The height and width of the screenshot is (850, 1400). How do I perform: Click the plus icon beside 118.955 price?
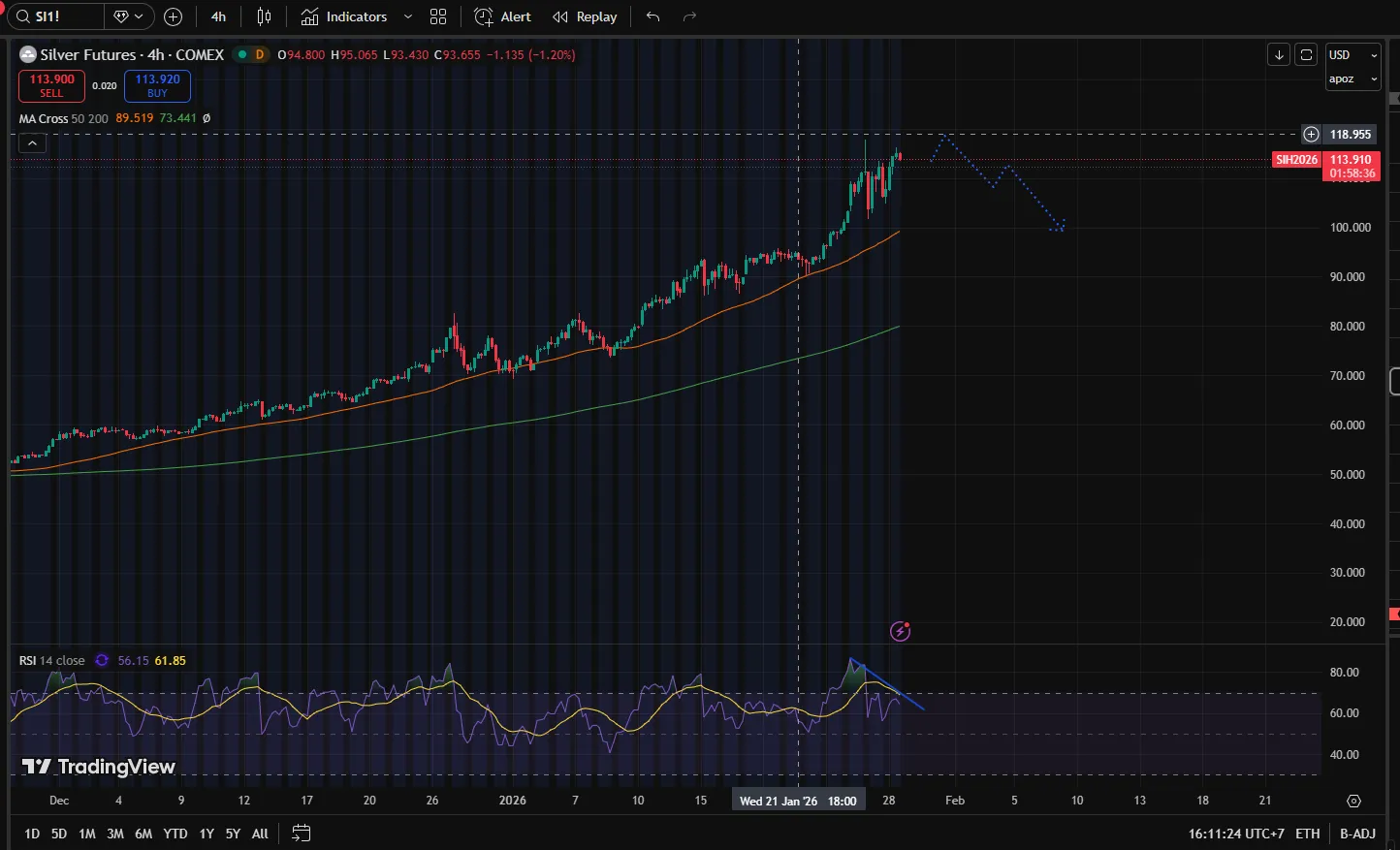(1311, 134)
